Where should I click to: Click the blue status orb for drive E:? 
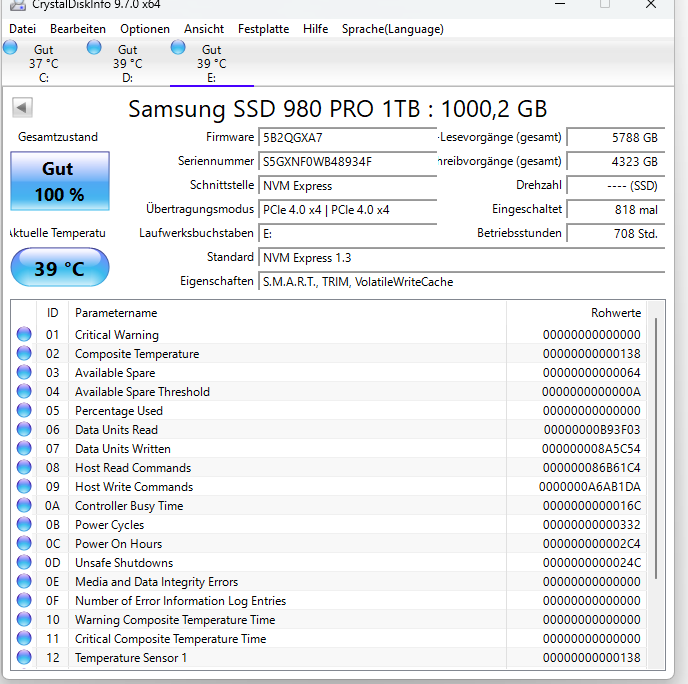(178, 47)
